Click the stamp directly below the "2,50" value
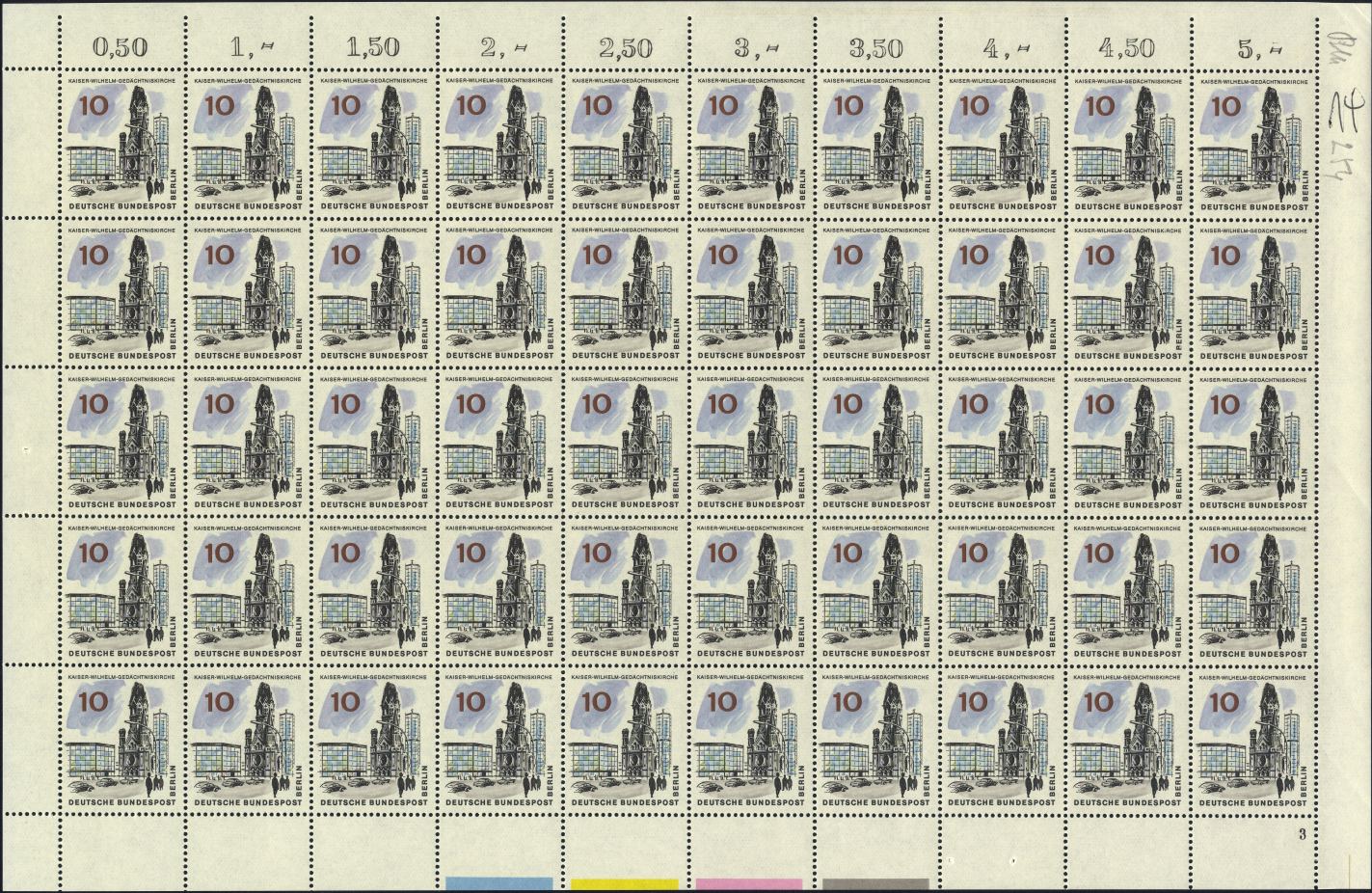Image resolution: width=1372 pixels, height=893 pixels. tap(625, 145)
